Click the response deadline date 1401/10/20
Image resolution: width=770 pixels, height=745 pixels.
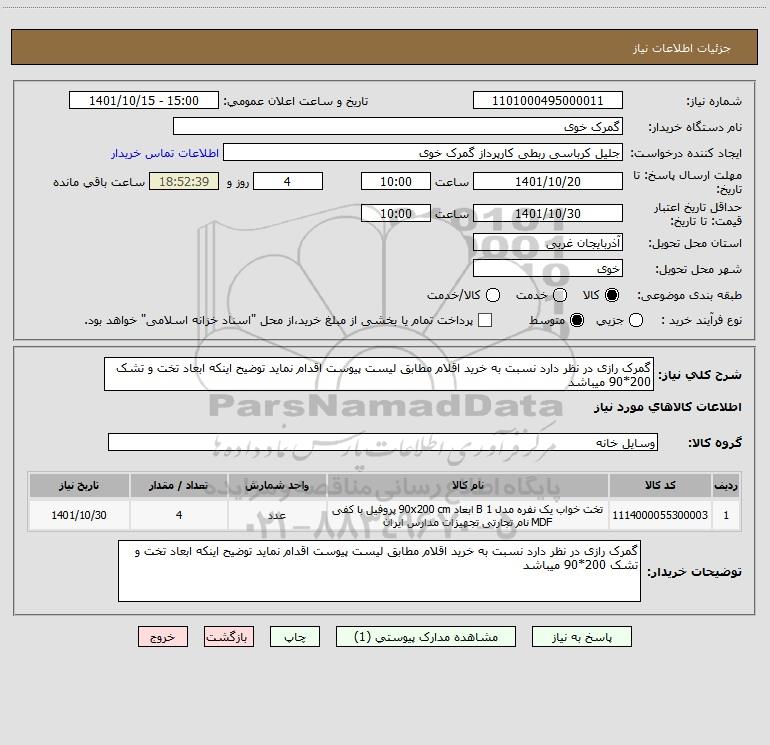pyautogui.click(x=548, y=181)
